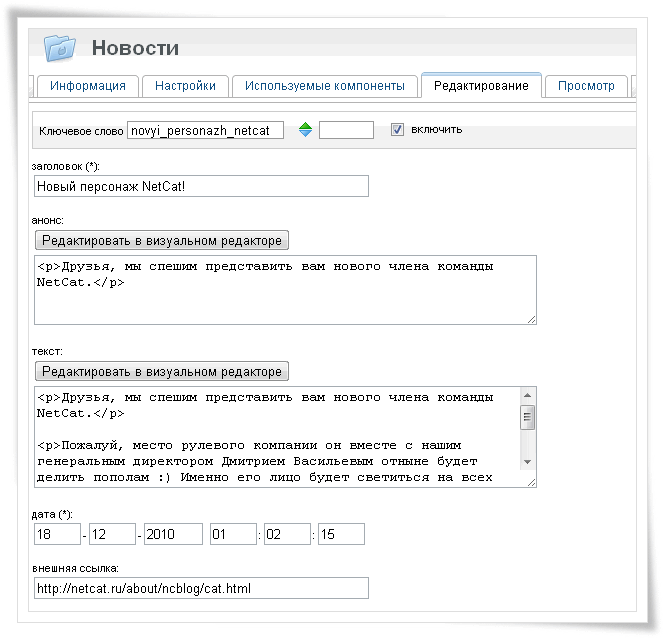
Task: Click the day field showing 18
Action: 57,534
